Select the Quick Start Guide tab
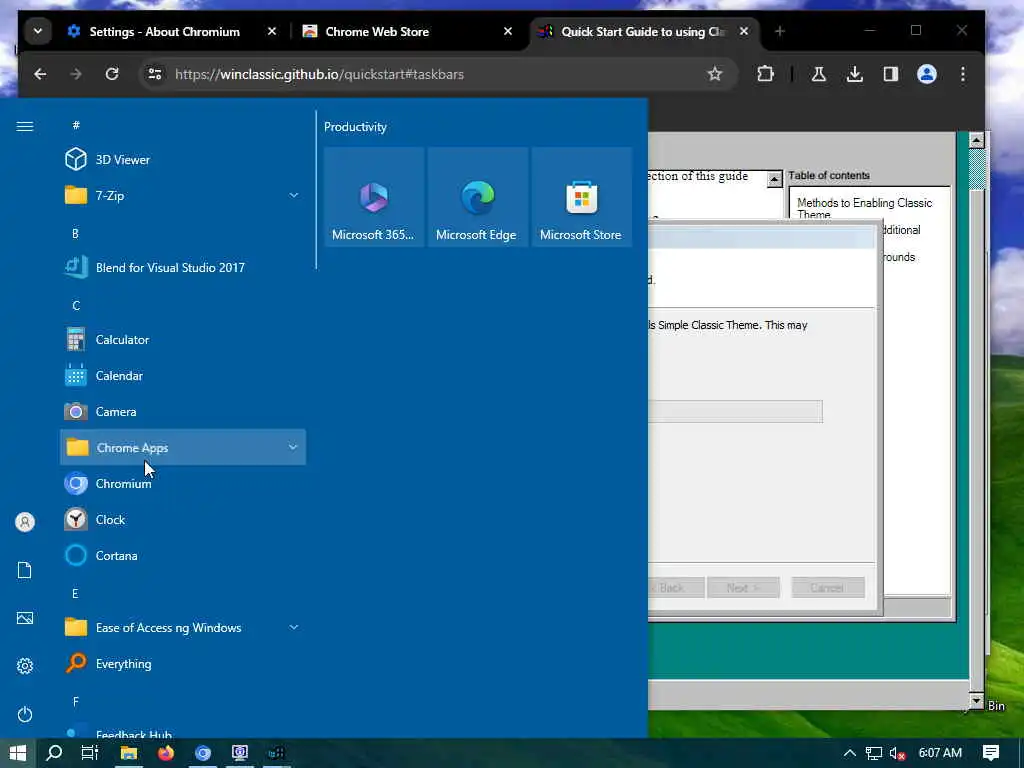Image resolution: width=1024 pixels, height=768 pixels. click(x=643, y=31)
